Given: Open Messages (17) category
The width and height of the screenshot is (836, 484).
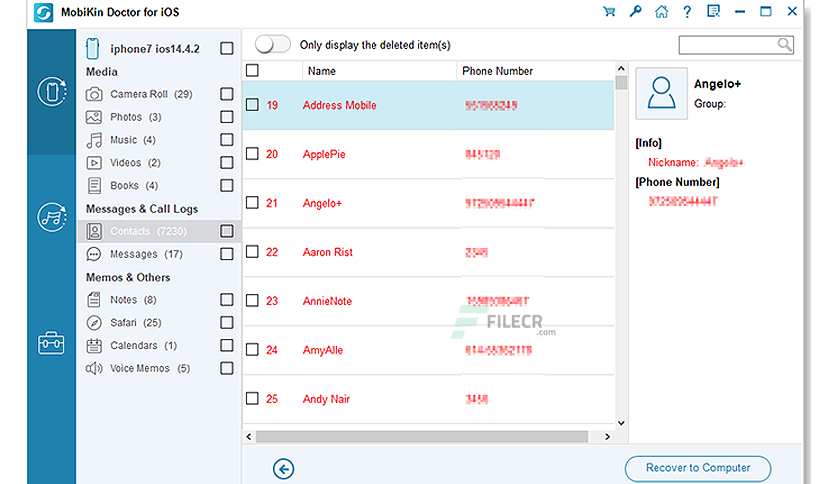Looking at the screenshot, I should tap(146, 254).
